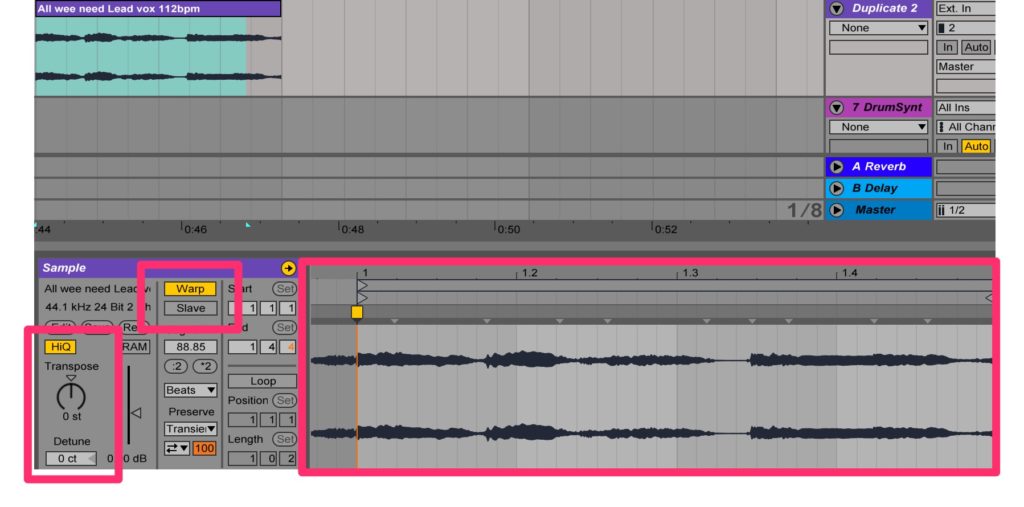The image size is (1024, 507).
Task: Toggle the Warp switch off
Action: pyautogui.click(x=190, y=289)
